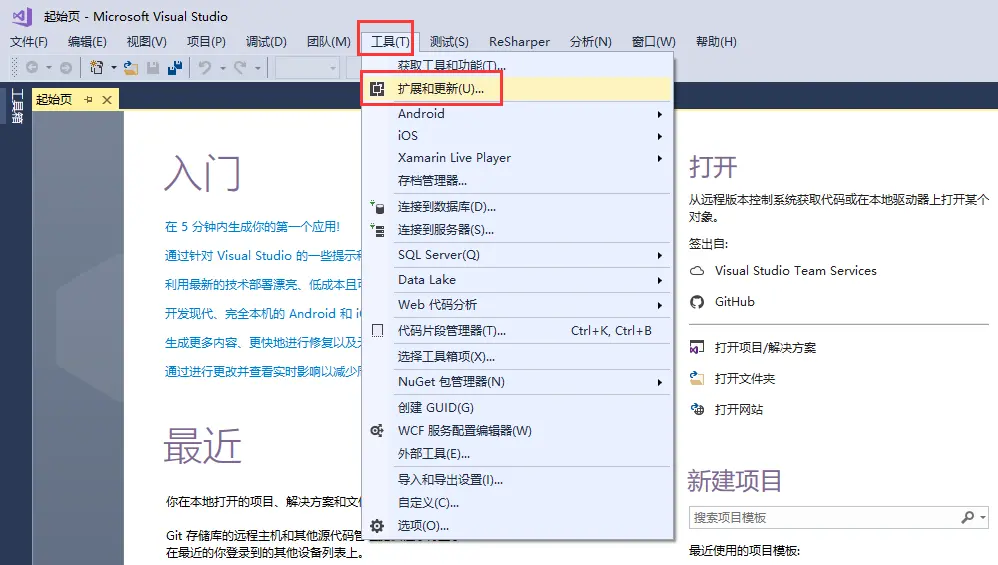Pin the 起始页 tab with pin icon
The height and width of the screenshot is (565, 998).
88,99
